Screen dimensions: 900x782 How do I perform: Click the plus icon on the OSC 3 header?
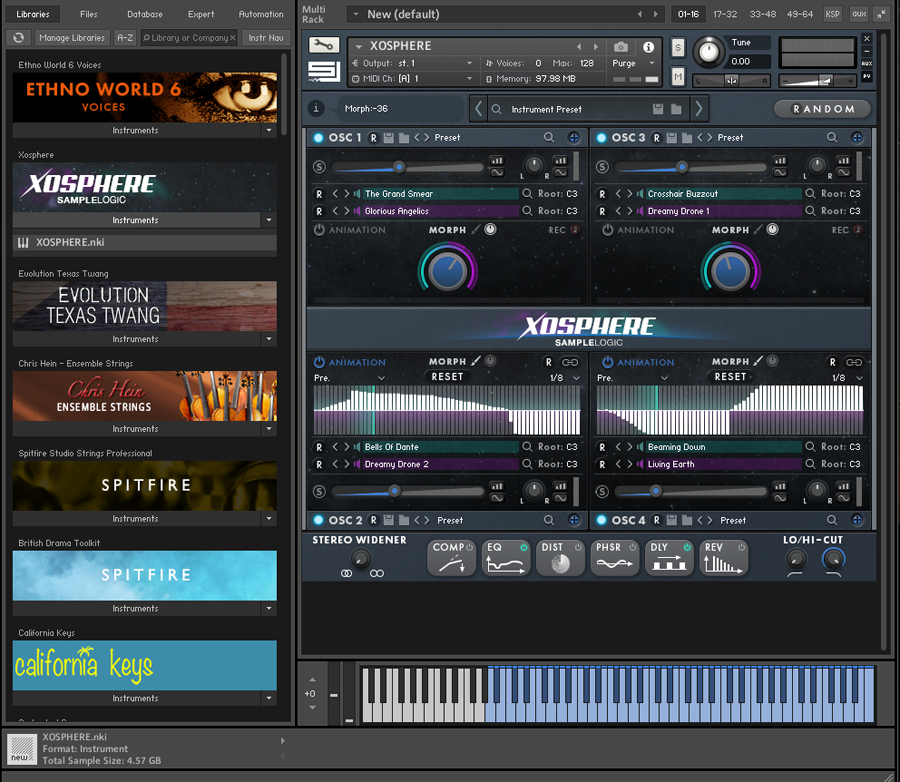[x=856, y=137]
